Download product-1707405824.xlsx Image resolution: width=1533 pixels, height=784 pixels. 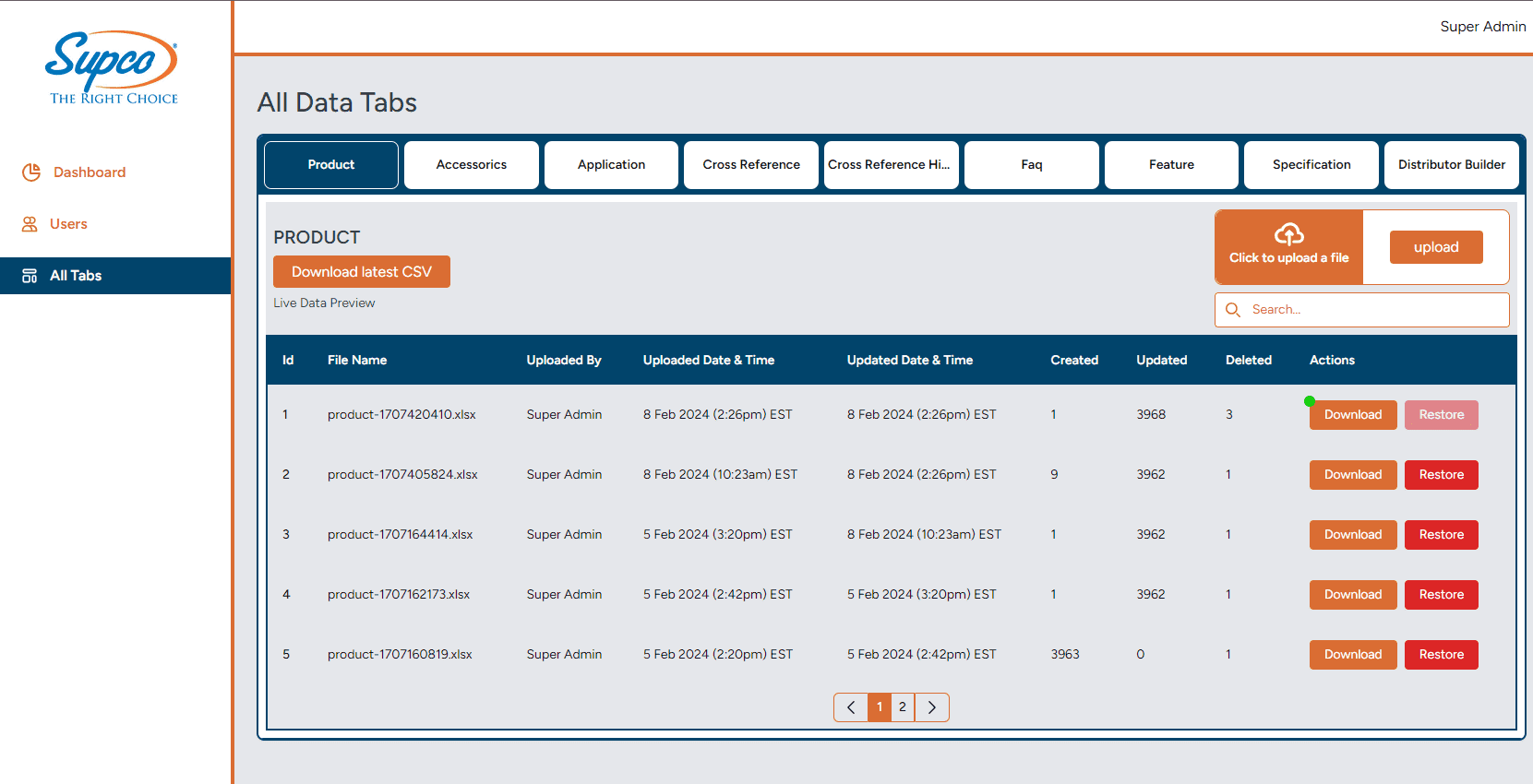pos(1353,475)
